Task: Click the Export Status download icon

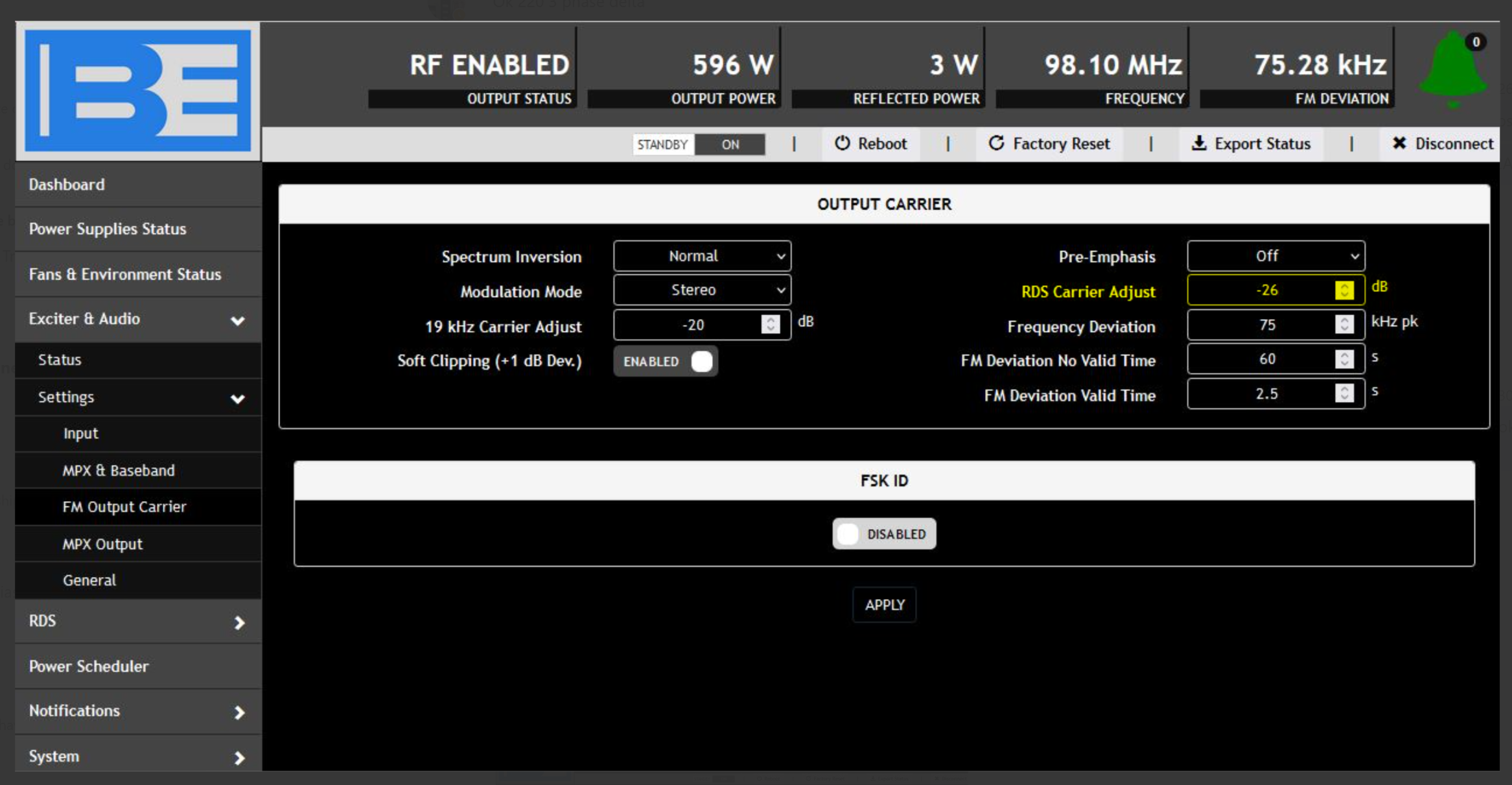Action: tap(1198, 143)
